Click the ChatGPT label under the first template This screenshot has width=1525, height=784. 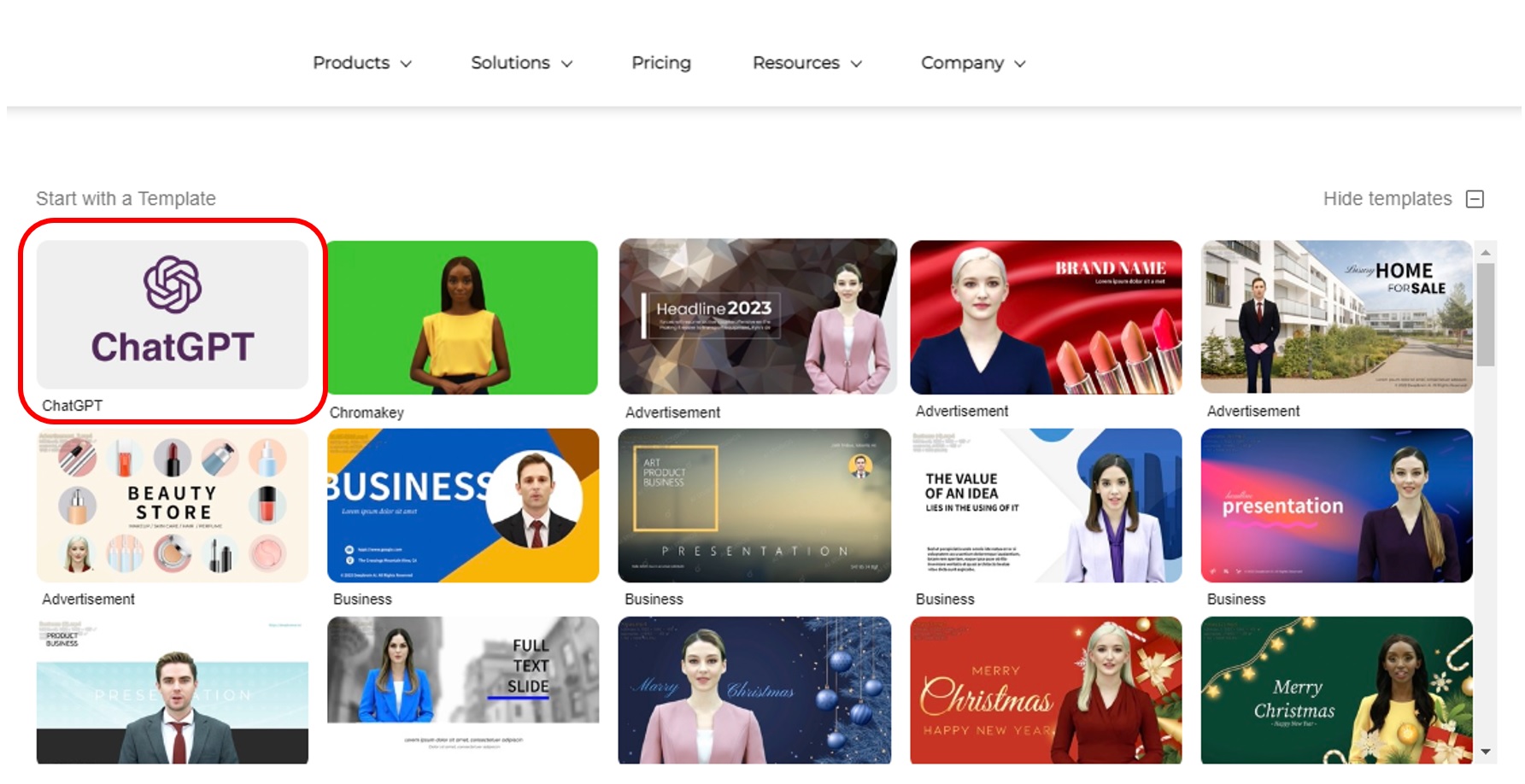73,406
